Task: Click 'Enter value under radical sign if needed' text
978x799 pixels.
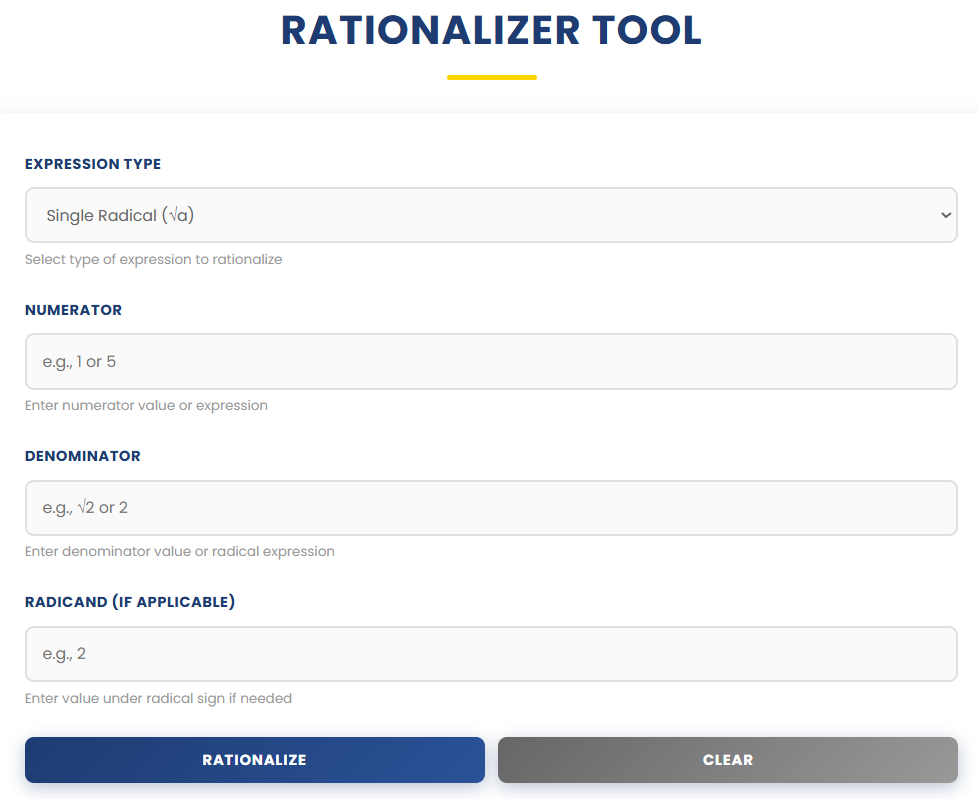Action: (157, 698)
